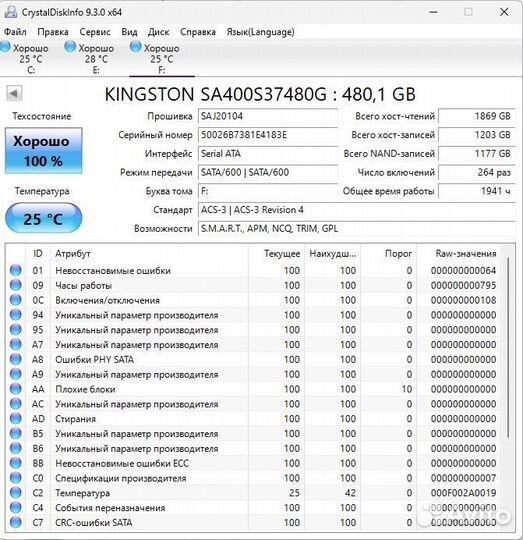Viewport: 523px width, 540px height.
Task: Click status icon for attribute C7
Action: pos(15,522)
